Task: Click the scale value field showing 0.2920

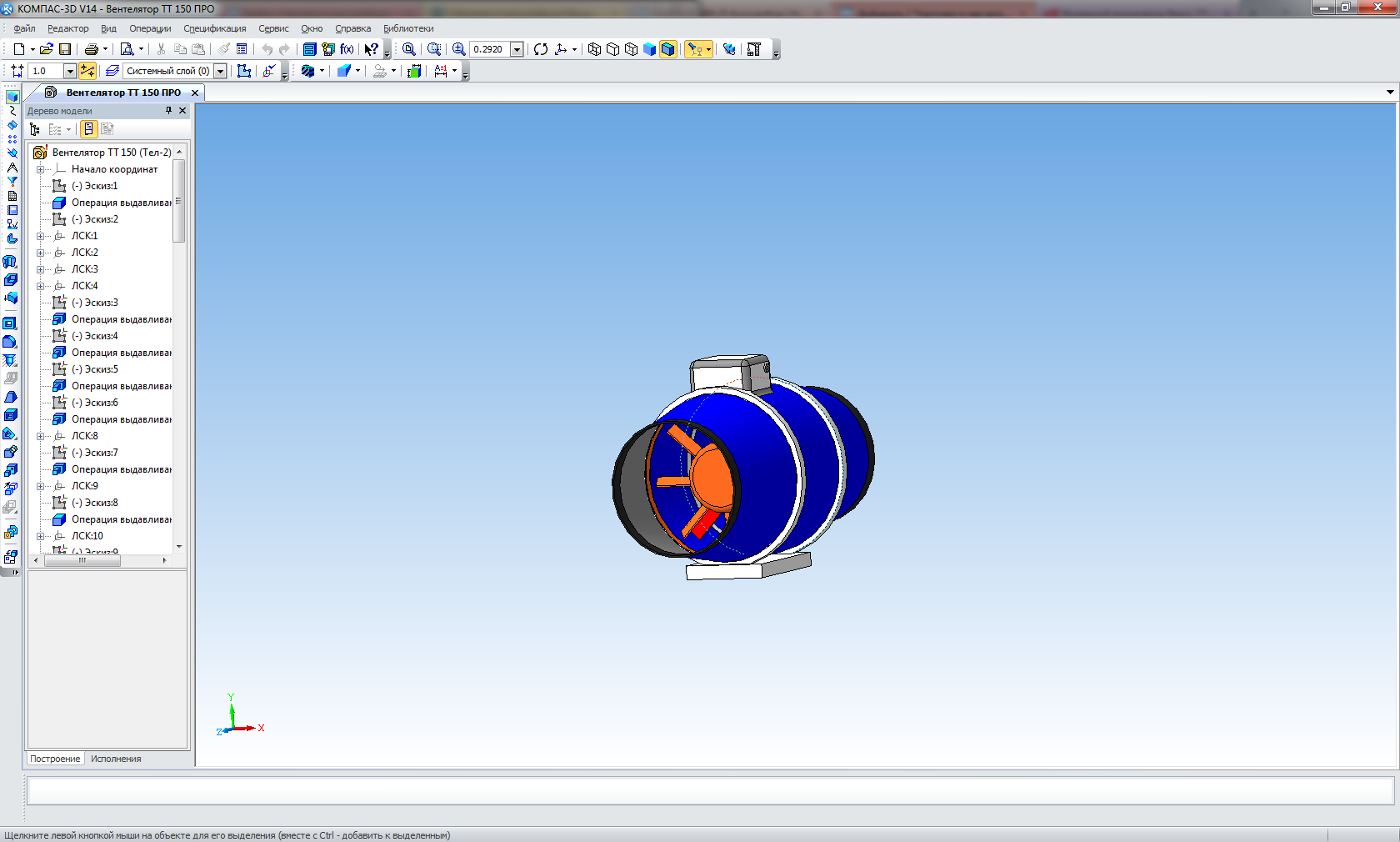Action: coord(490,49)
